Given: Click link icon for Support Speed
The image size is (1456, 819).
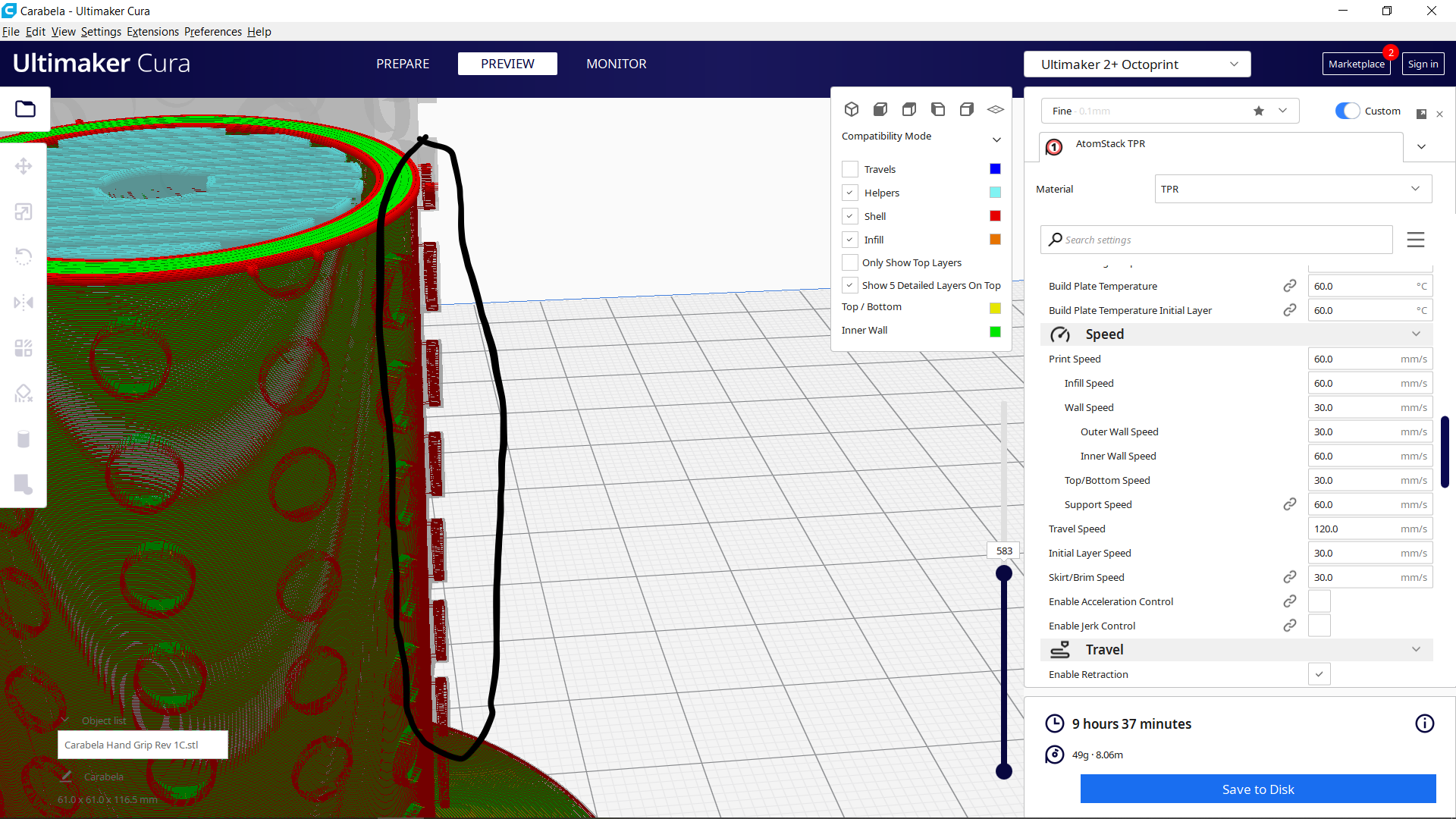Looking at the screenshot, I should (1290, 504).
